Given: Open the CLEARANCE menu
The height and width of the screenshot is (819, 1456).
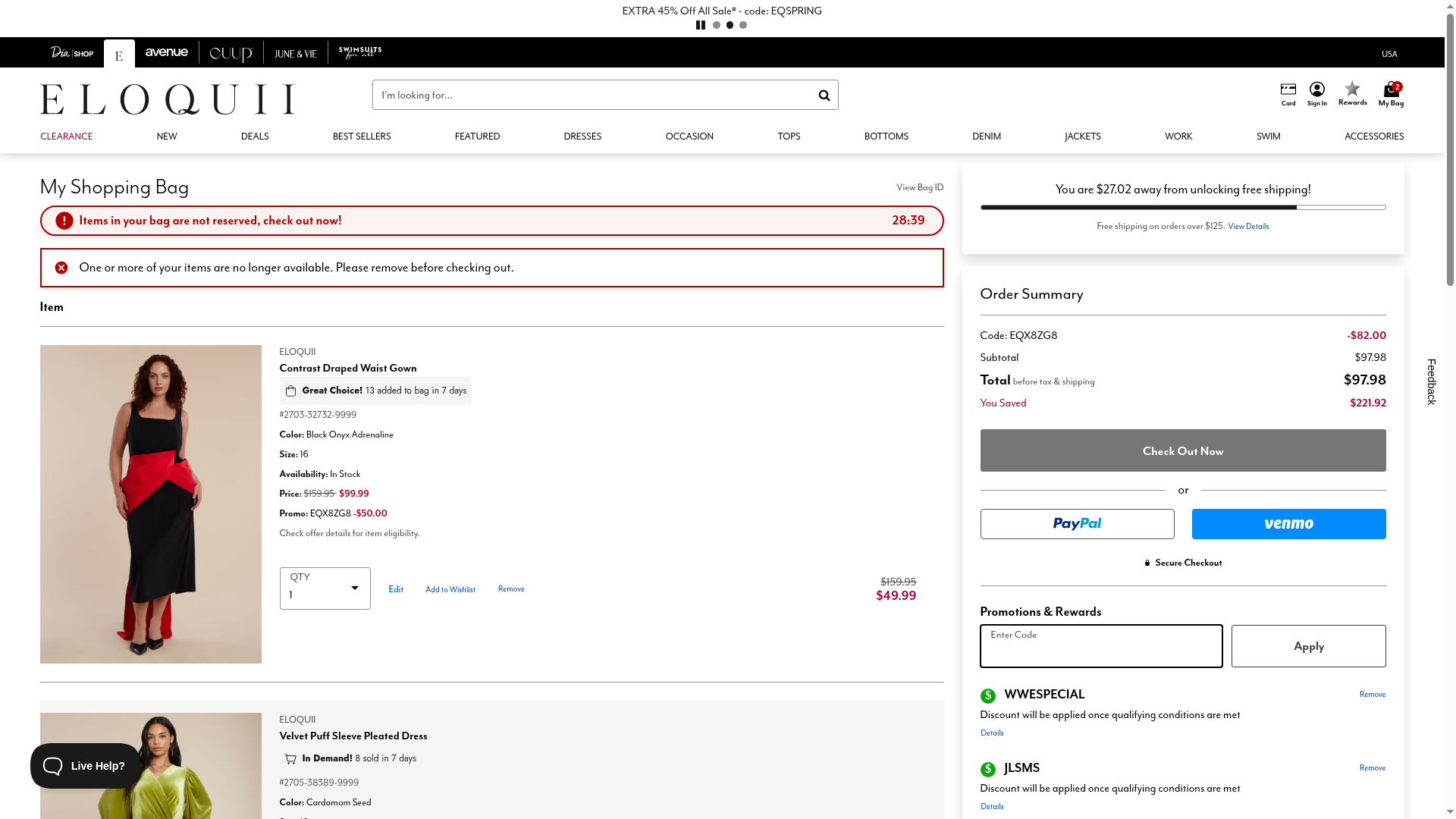Looking at the screenshot, I should pos(66,136).
